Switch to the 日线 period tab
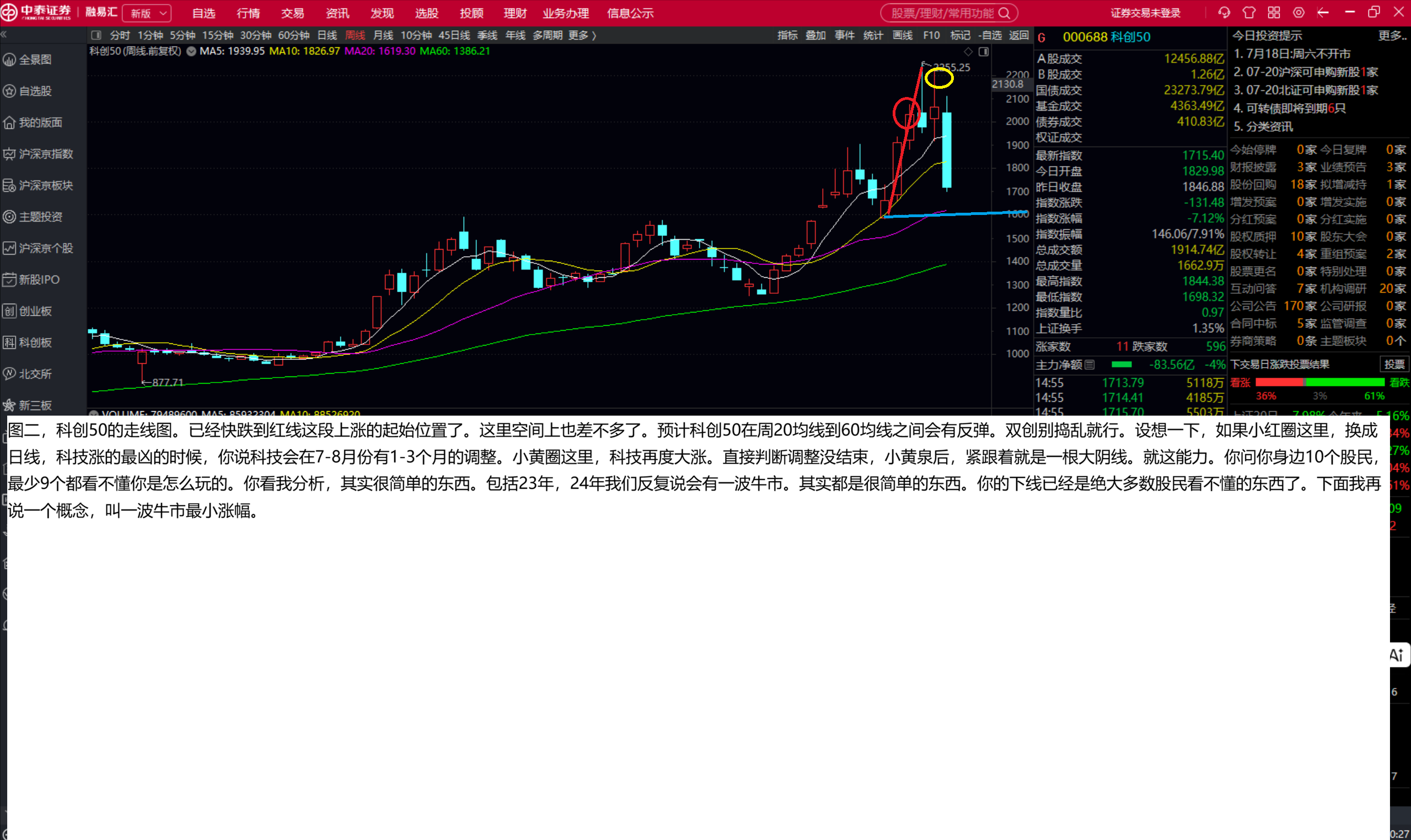The height and width of the screenshot is (840, 1411). (327, 35)
